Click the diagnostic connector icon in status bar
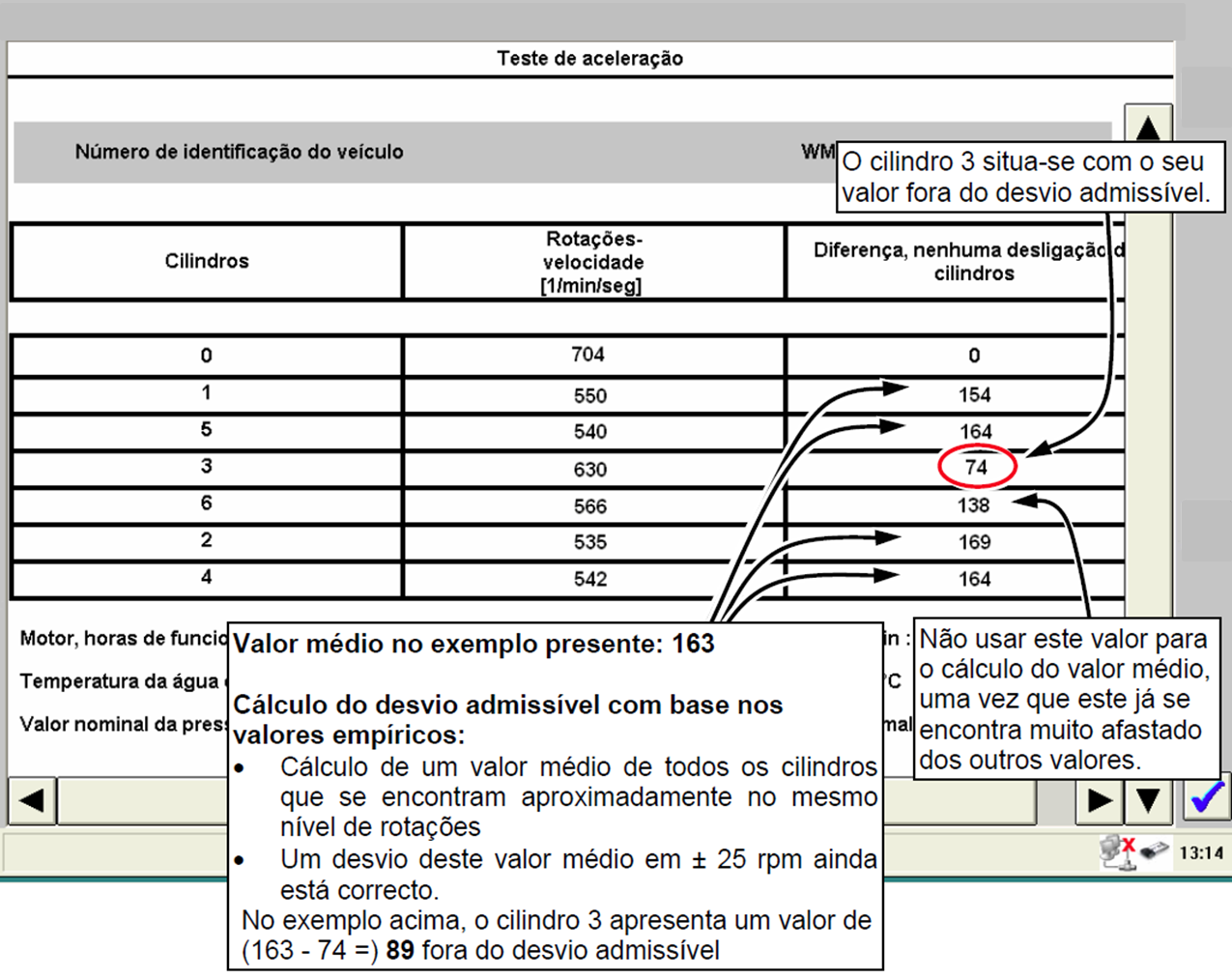 1155,851
